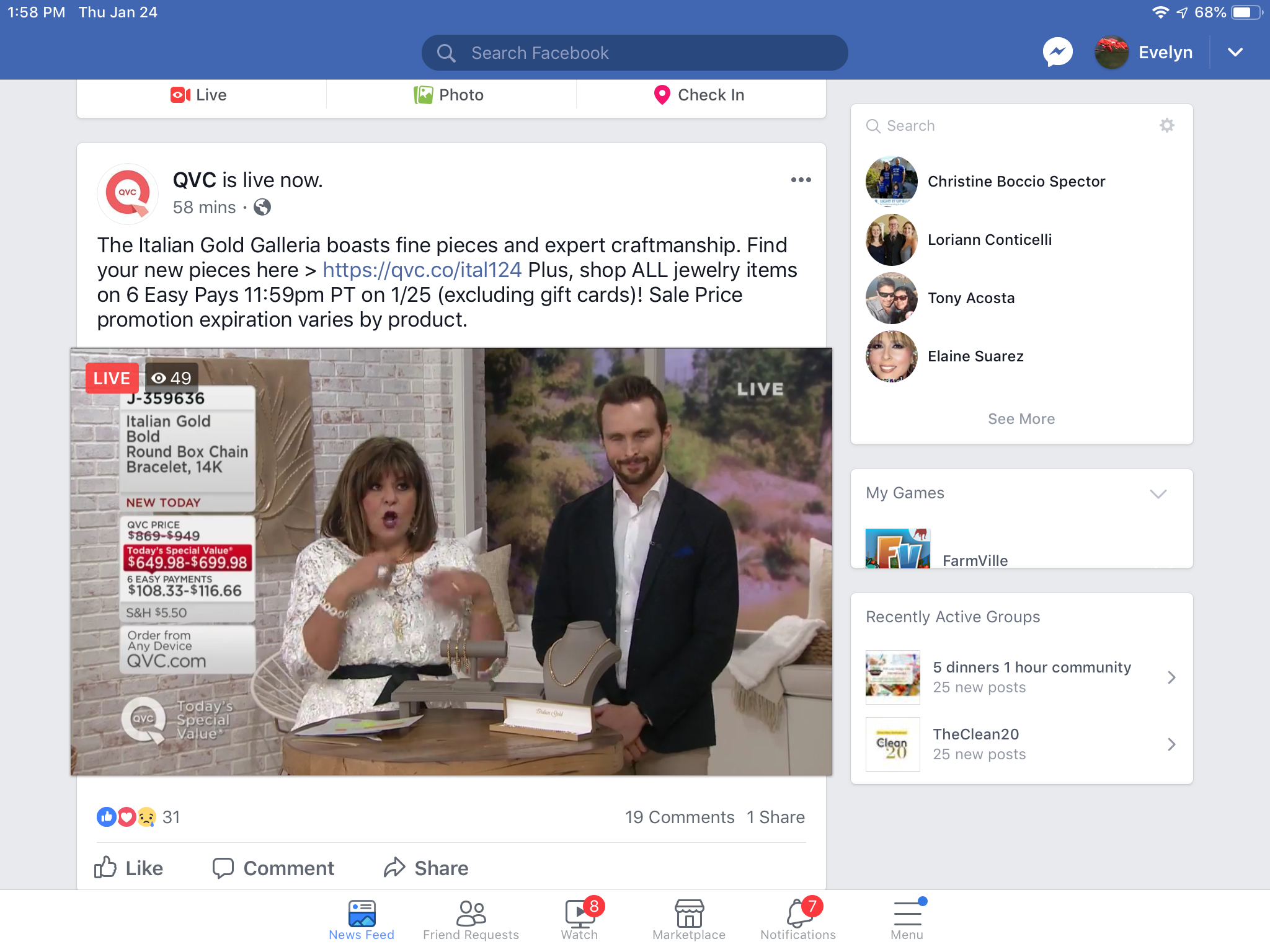Open QVC page avatar
1270x952 pixels.
128,193
